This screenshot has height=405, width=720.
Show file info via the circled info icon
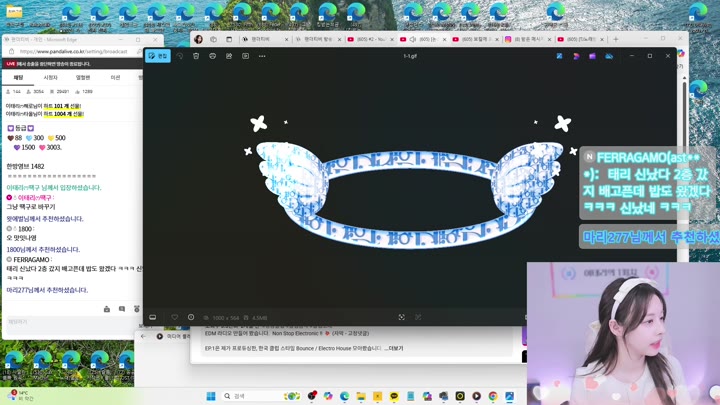click(191, 317)
